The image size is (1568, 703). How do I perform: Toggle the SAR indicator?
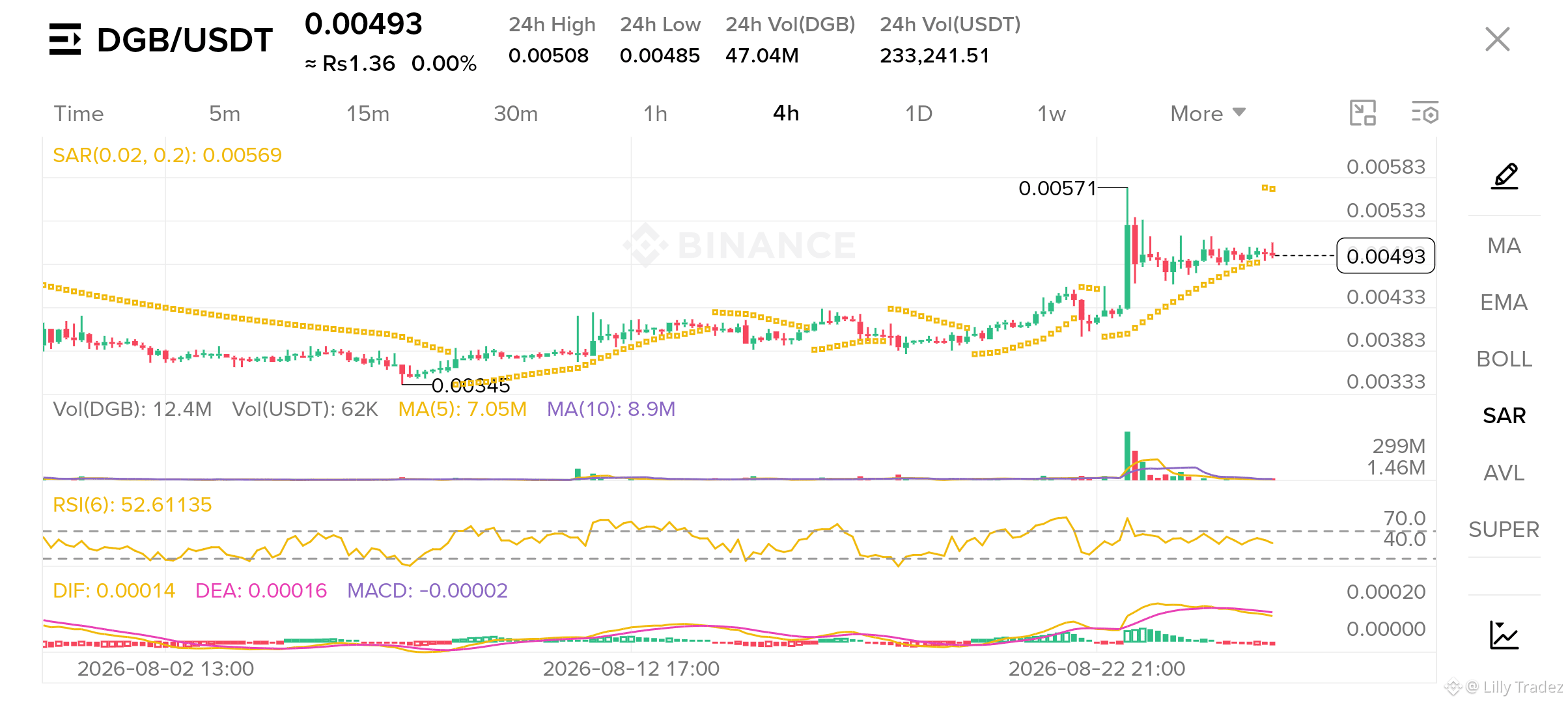click(1504, 415)
